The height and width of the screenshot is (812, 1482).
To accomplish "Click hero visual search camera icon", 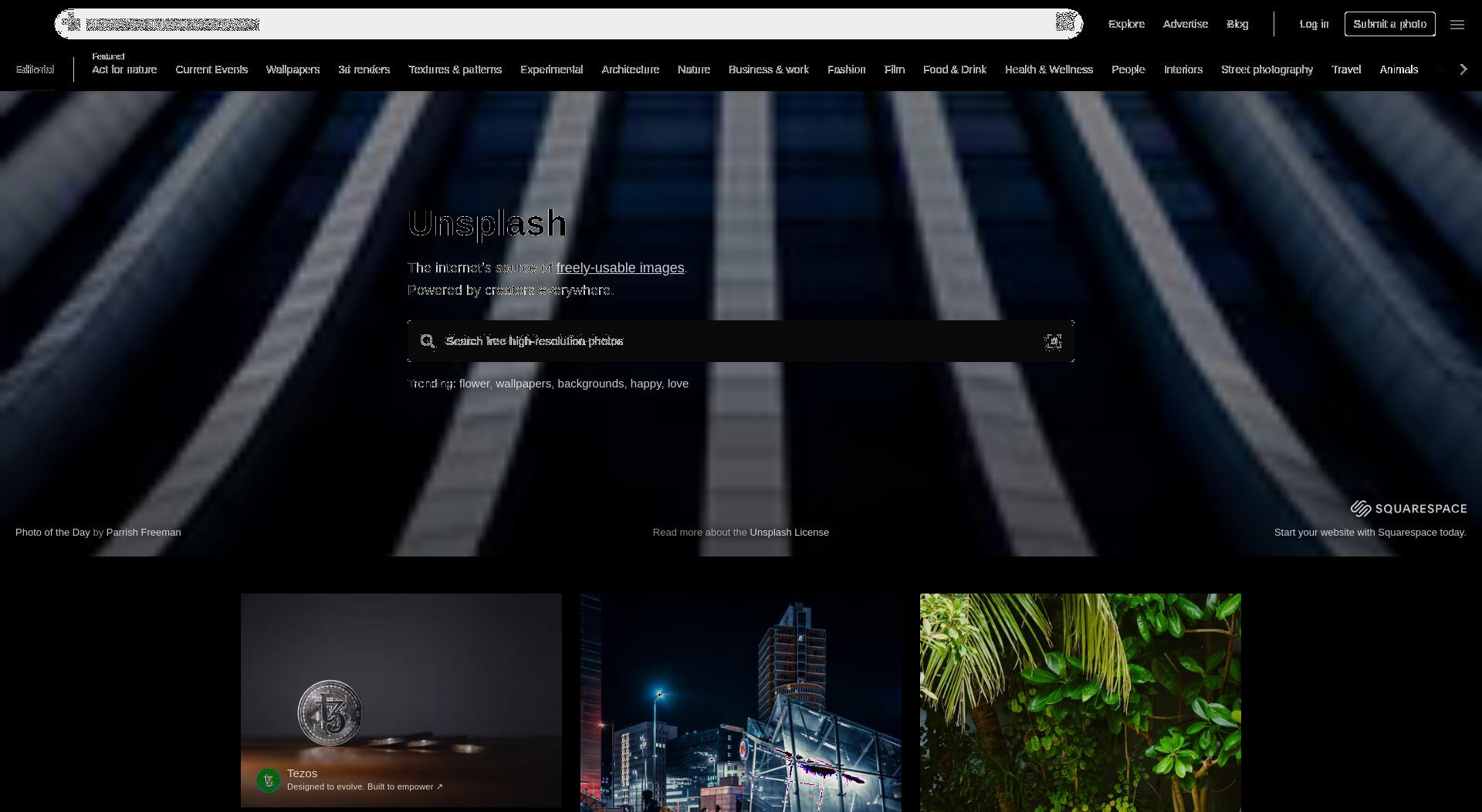I will point(1053,341).
